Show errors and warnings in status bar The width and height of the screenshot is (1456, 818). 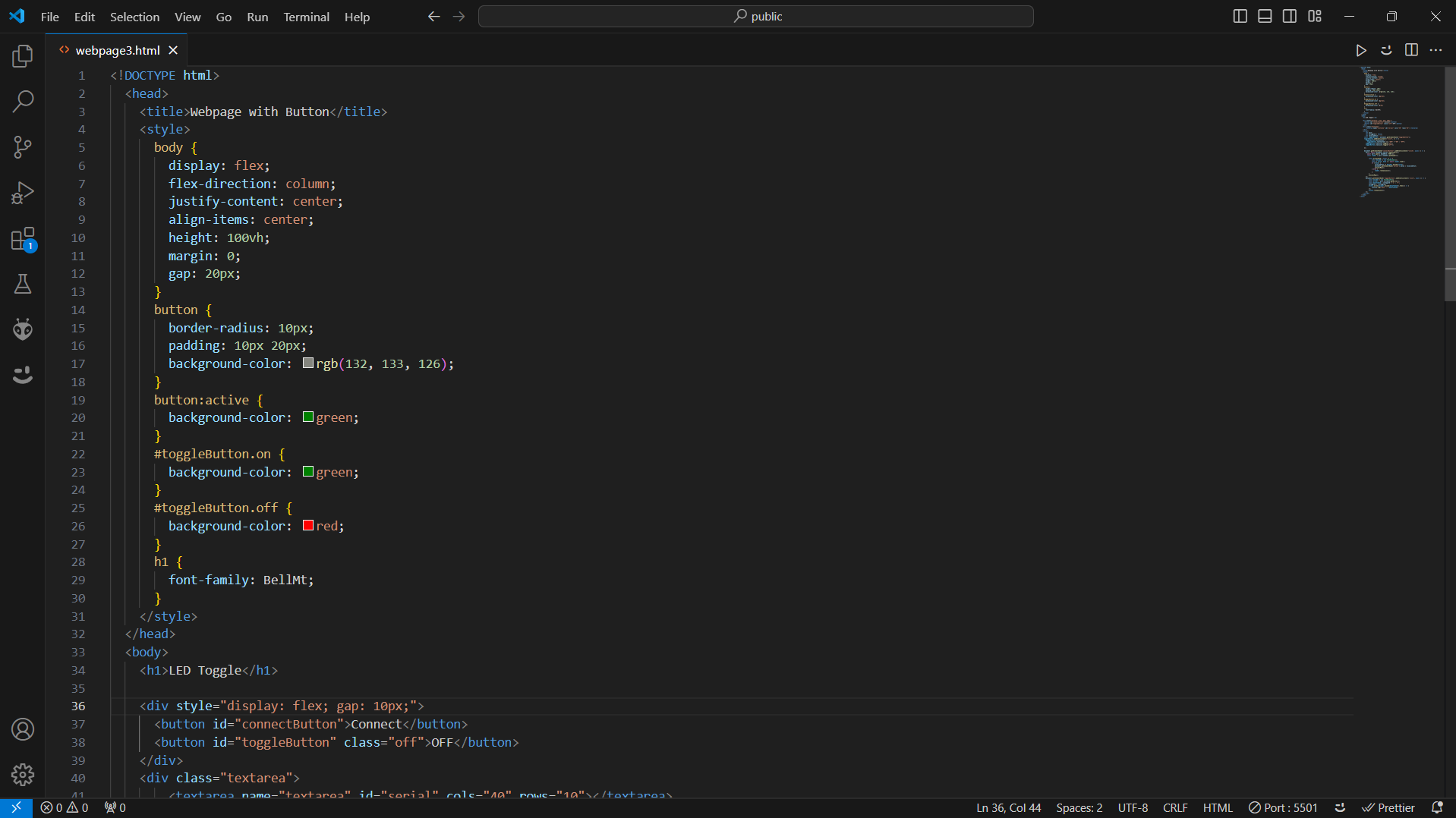coord(65,808)
